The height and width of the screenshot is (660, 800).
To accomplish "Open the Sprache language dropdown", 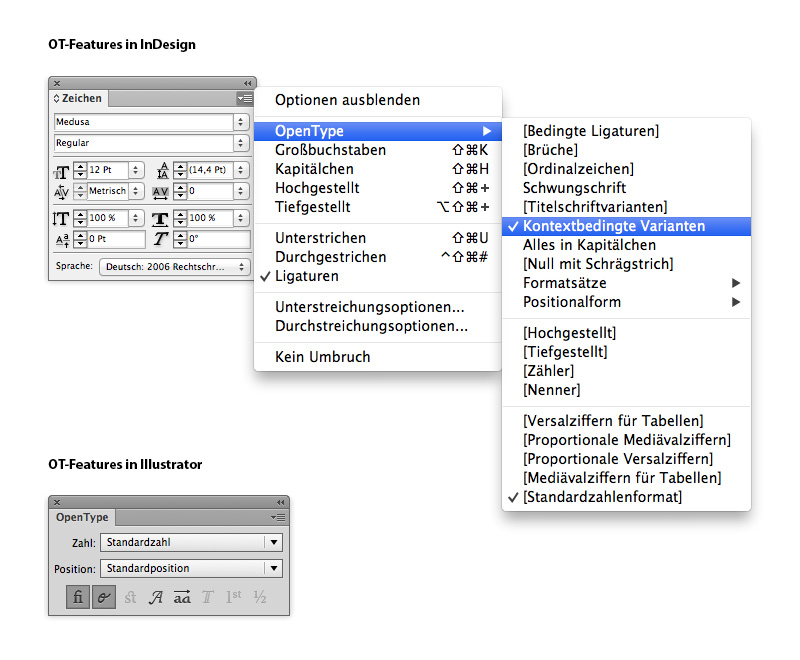I will coord(174,267).
